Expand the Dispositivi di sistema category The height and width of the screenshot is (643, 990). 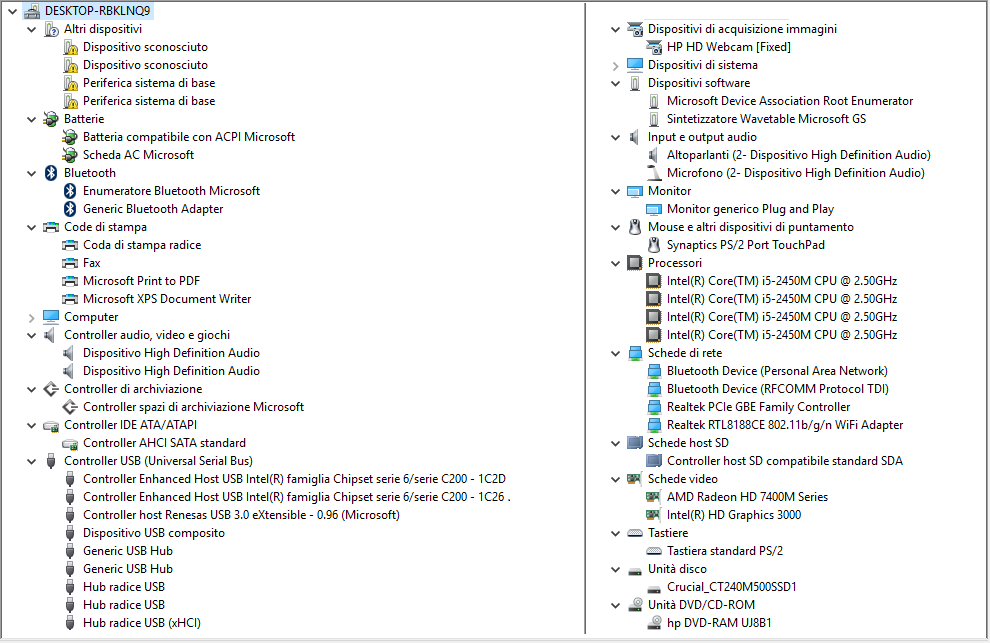tap(616, 66)
